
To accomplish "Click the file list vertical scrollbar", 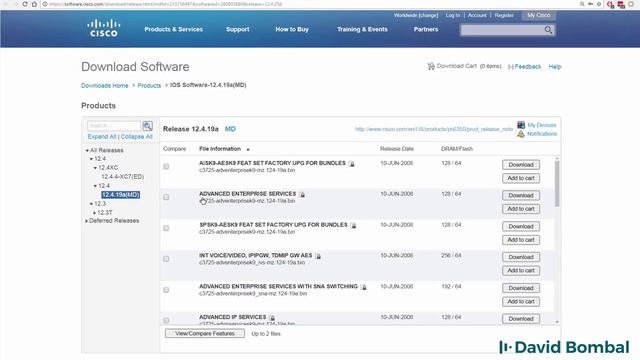I will coord(557,184).
